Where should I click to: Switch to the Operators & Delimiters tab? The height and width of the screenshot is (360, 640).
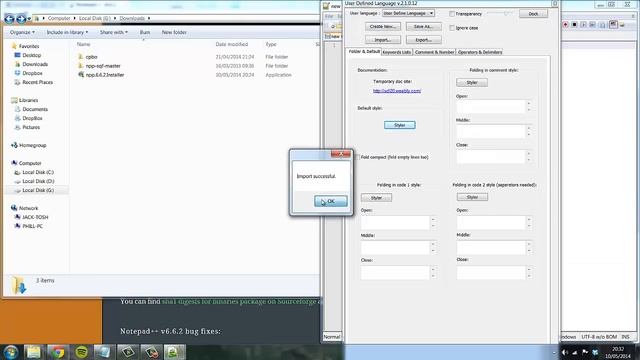[x=480, y=52]
